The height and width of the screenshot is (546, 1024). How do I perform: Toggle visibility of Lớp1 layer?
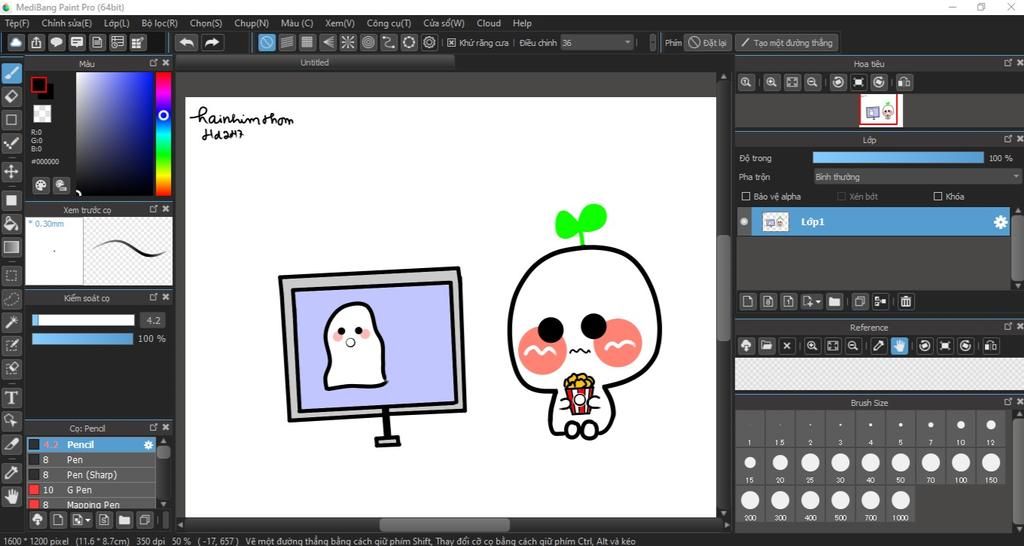pos(744,222)
